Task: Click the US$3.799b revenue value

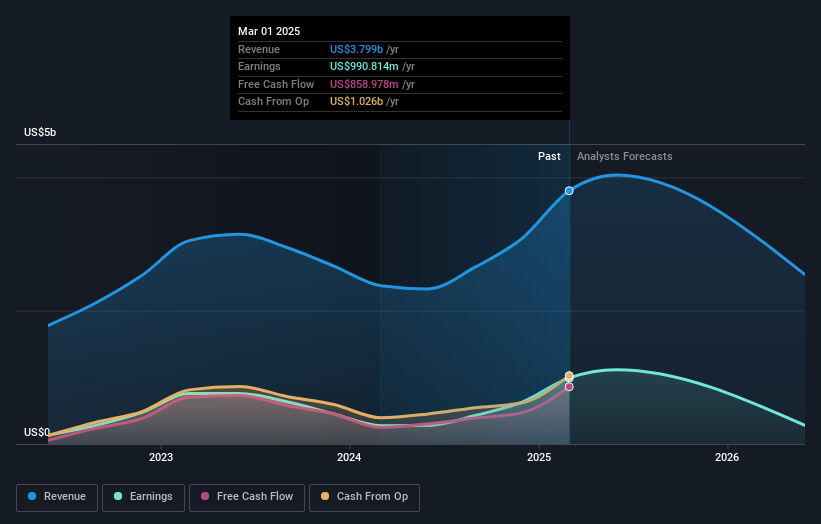Action: 357,49
